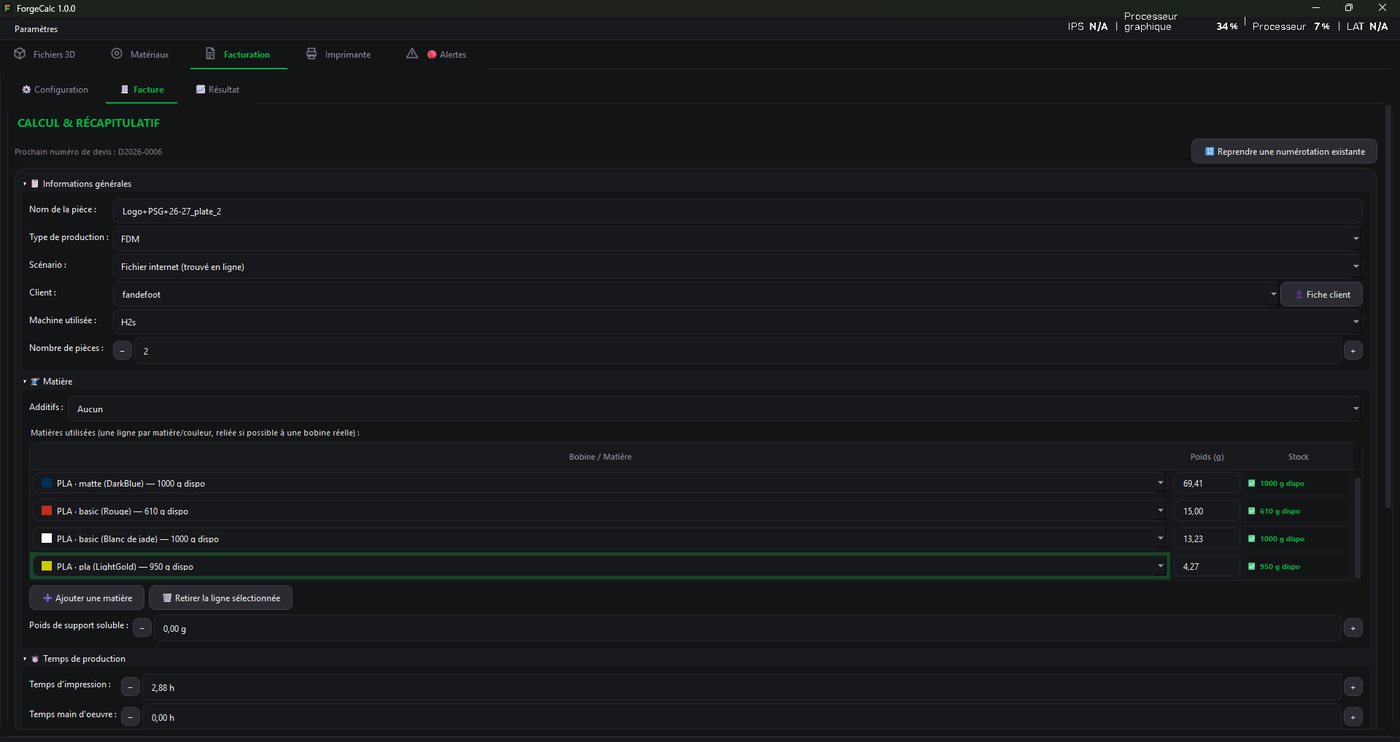Decrease Temps d'impression with minus button
The width and height of the screenshot is (1400, 742).
tap(131, 687)
